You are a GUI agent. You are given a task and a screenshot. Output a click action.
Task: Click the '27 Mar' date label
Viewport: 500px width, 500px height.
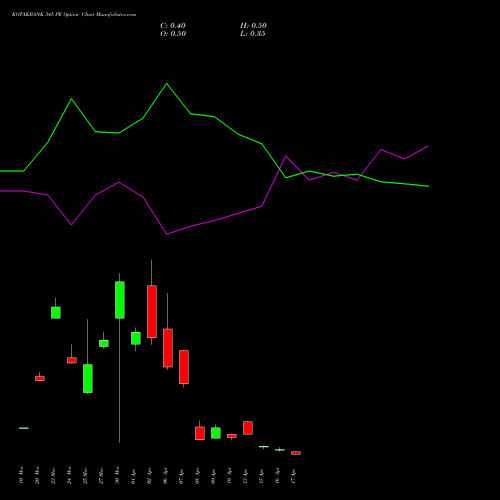pyautogui.click(x=101, y=475)
